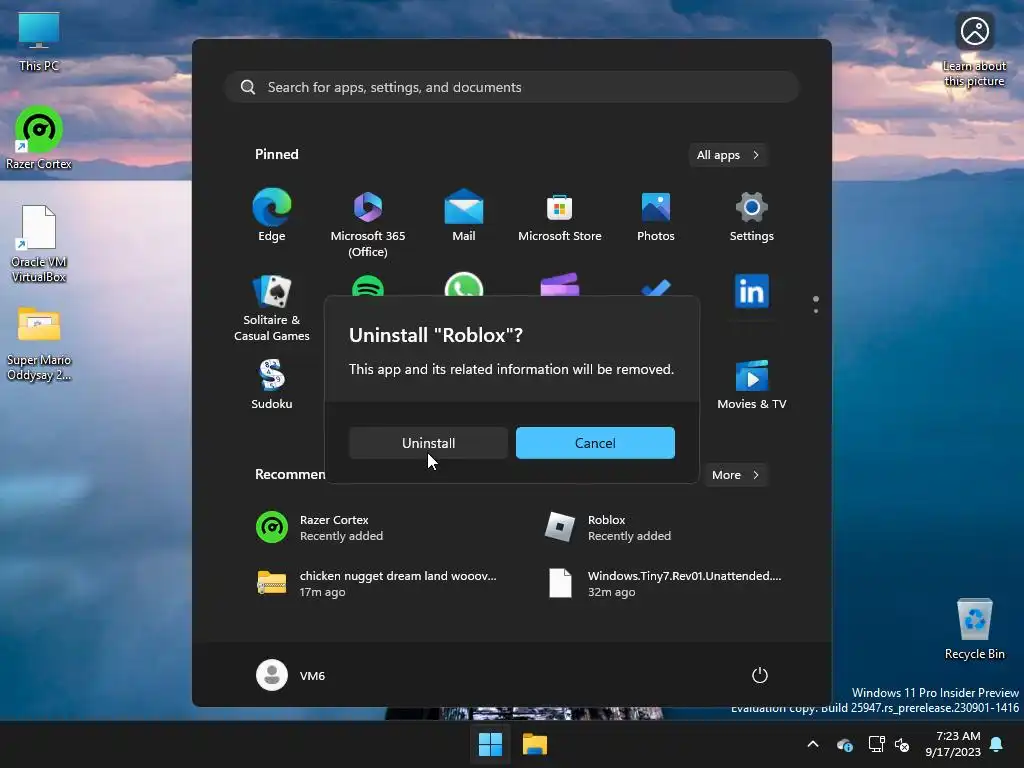Expand More recommended items
Screen dimensions: 1024x768
pos(736,475)
